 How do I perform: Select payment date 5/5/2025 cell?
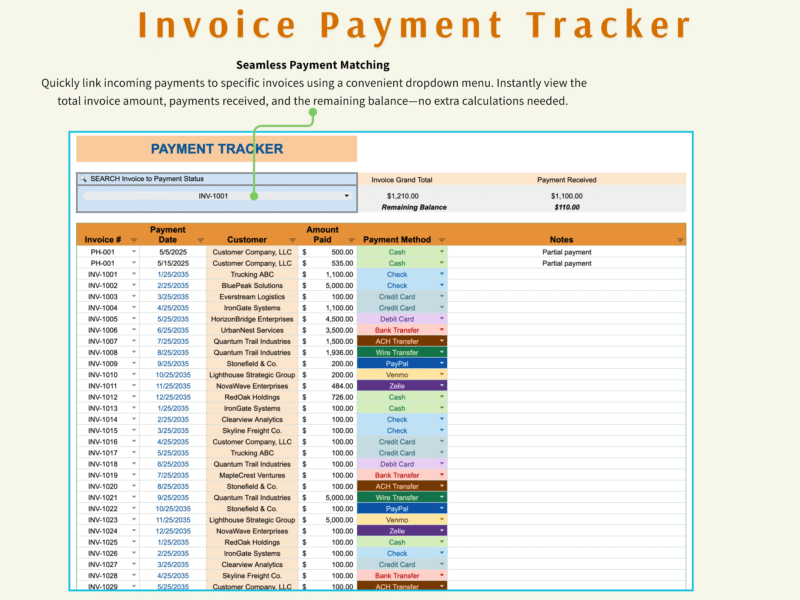click(173, 252)
